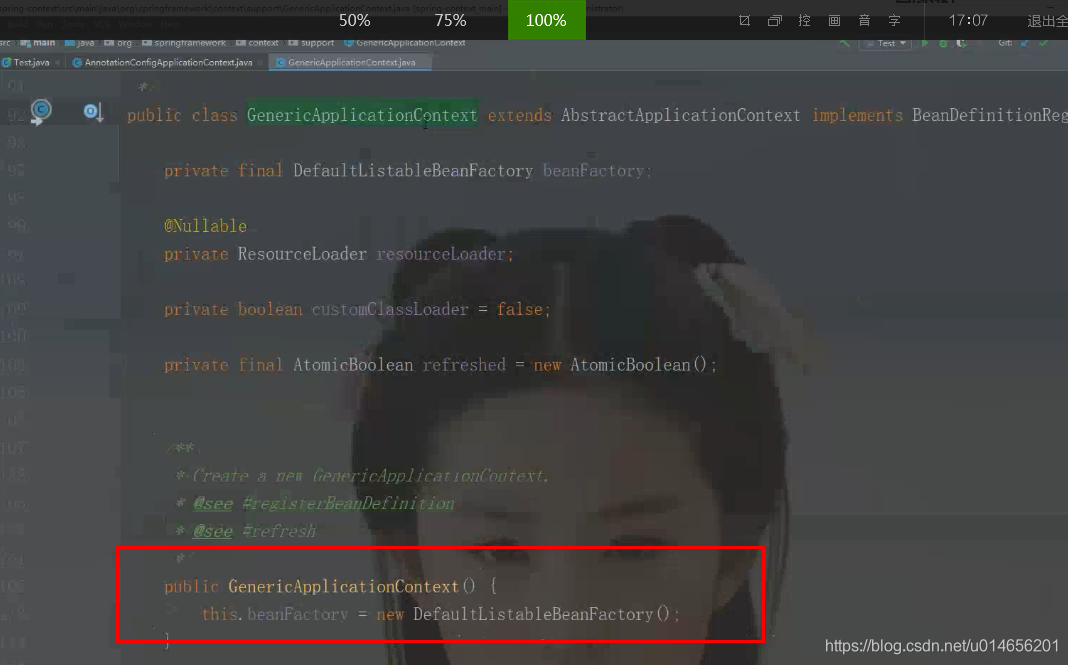Click the support breadcrumb package
Screen dimensions: 1068x665
[311, 43]
